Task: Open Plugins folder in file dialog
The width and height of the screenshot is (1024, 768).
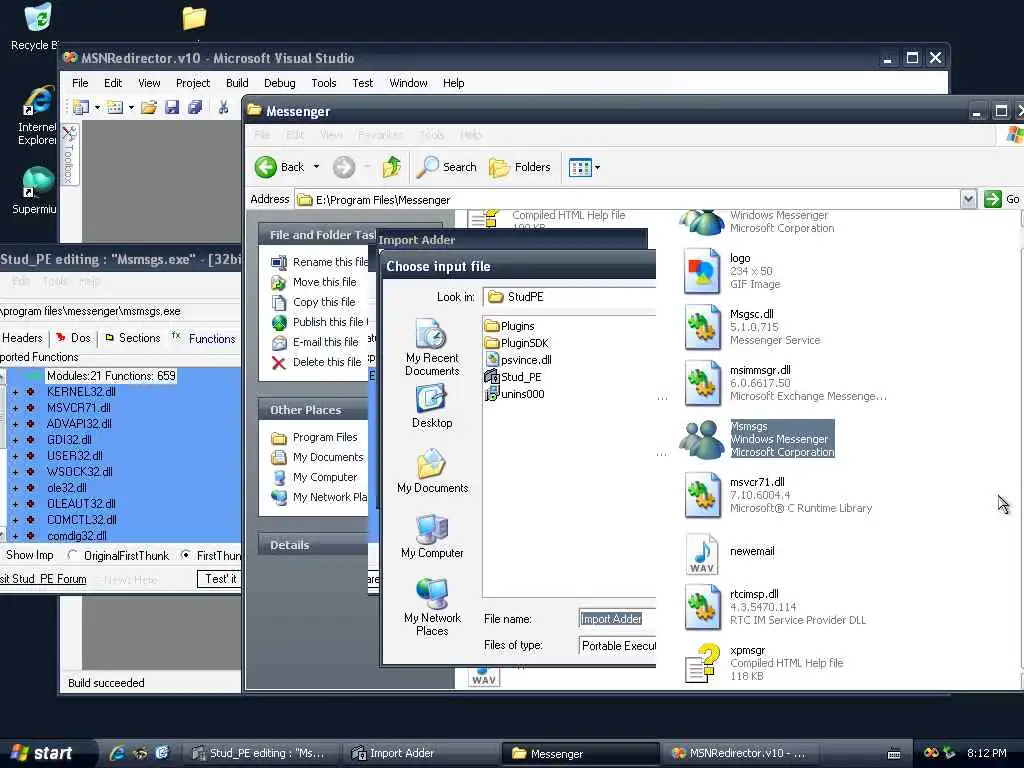Action: (x=510, y=326)
